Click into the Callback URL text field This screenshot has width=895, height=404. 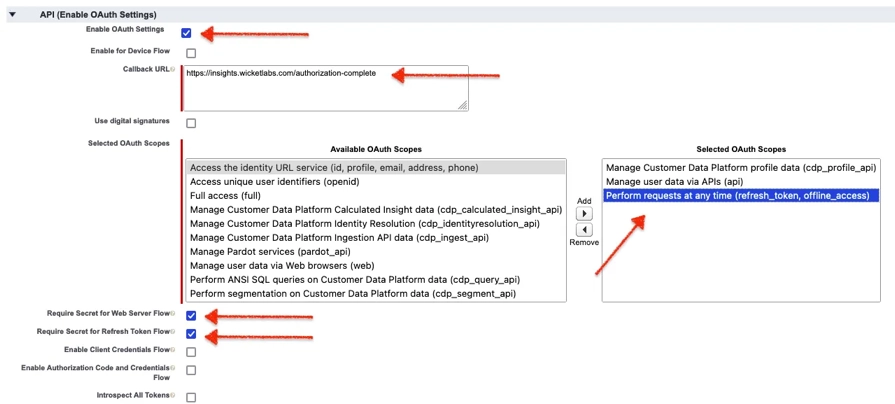(326, 88)
